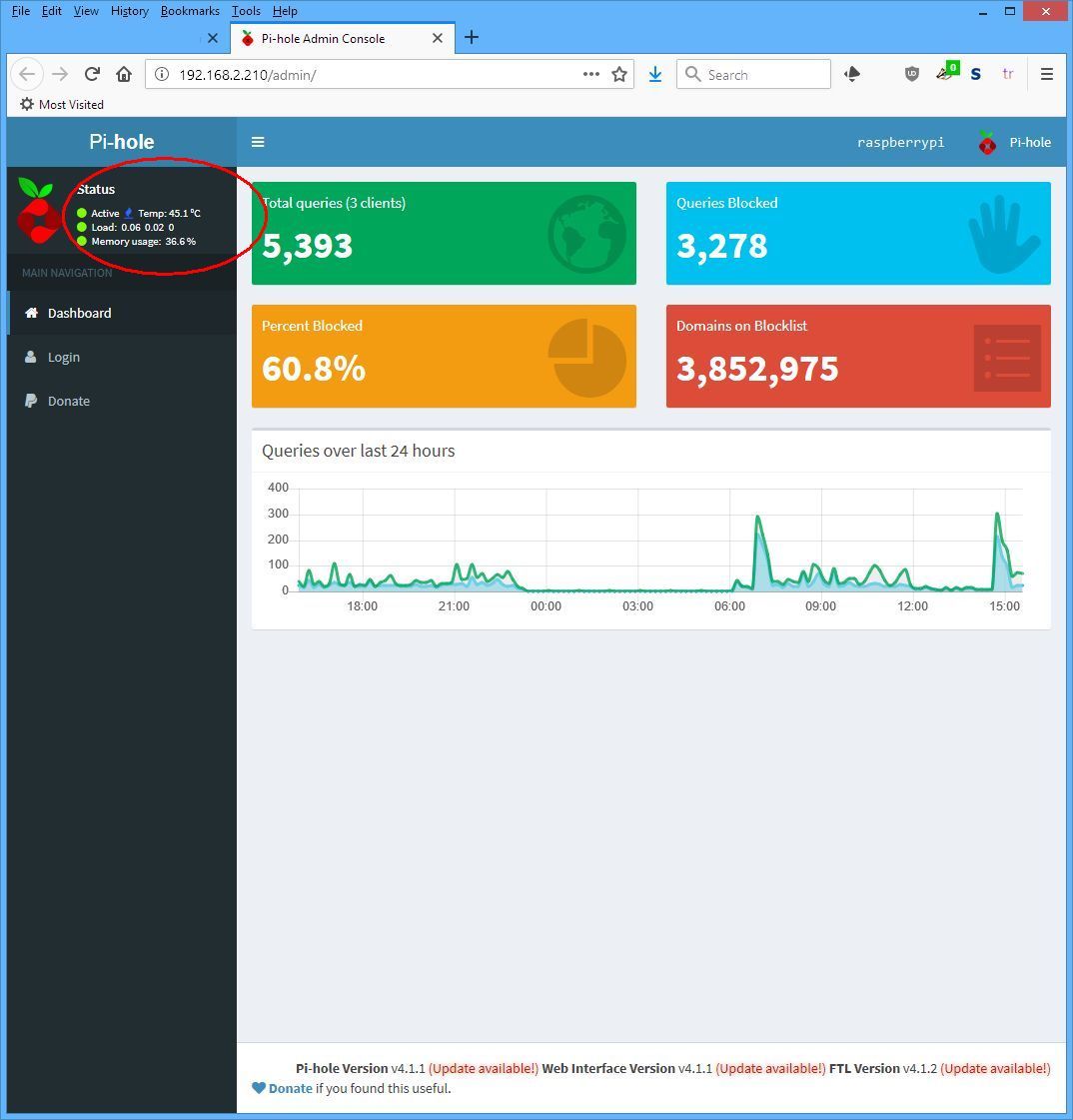This screenshot has width=1073, height=1120.
Task: Reload the current page
Action: click(92, 74)
